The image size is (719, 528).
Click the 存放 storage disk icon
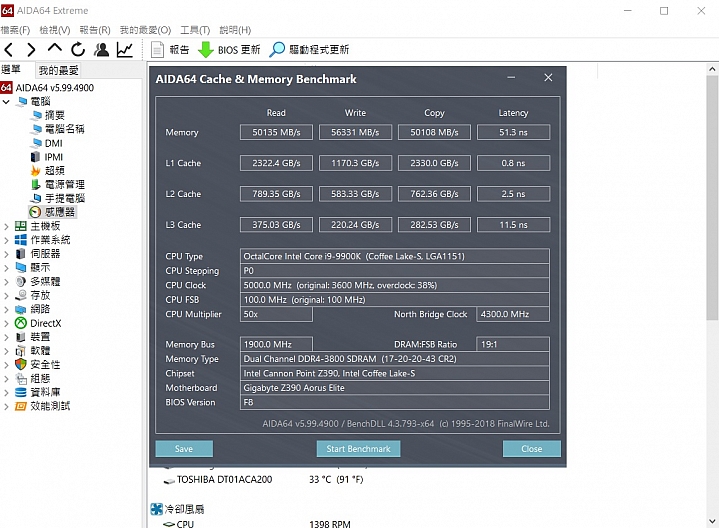coord(21,295)
